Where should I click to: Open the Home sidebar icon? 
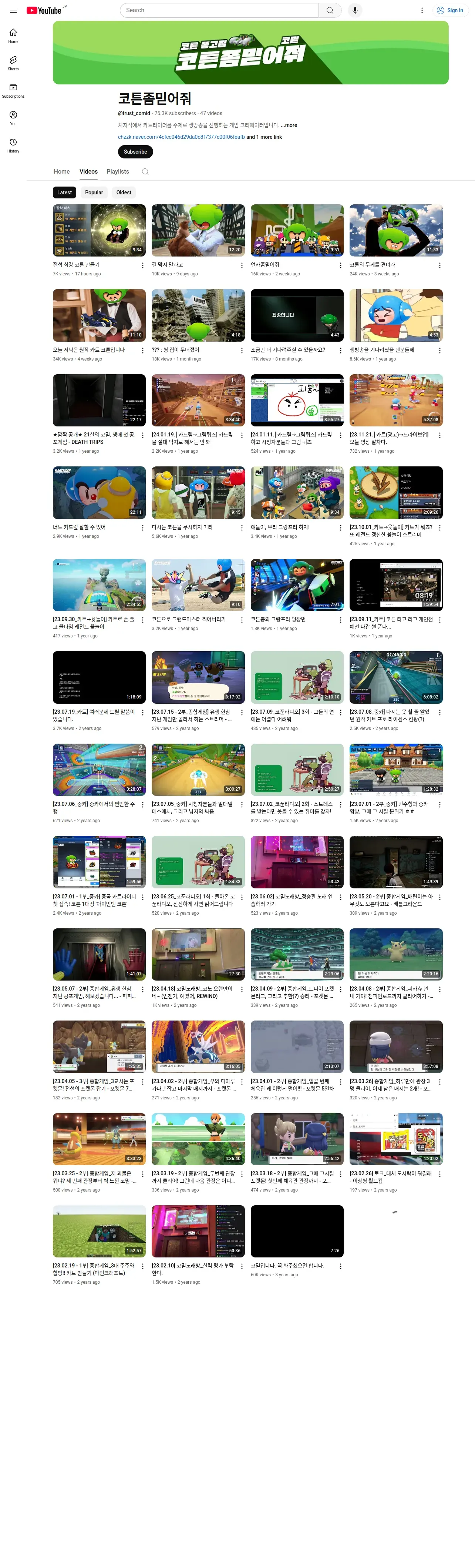[x=13, y=36]
